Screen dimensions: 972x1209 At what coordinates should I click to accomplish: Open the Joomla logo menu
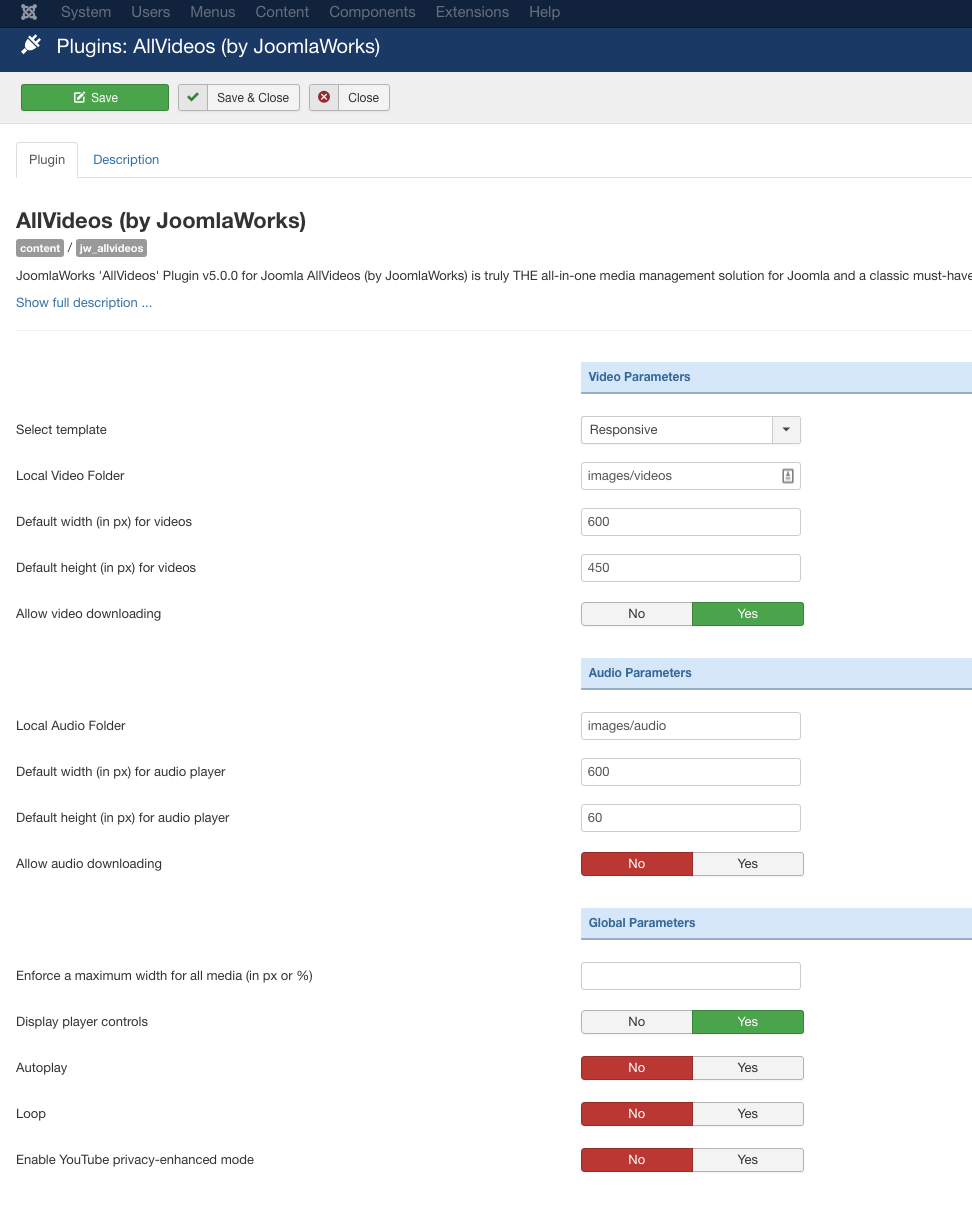click(29, 12)
